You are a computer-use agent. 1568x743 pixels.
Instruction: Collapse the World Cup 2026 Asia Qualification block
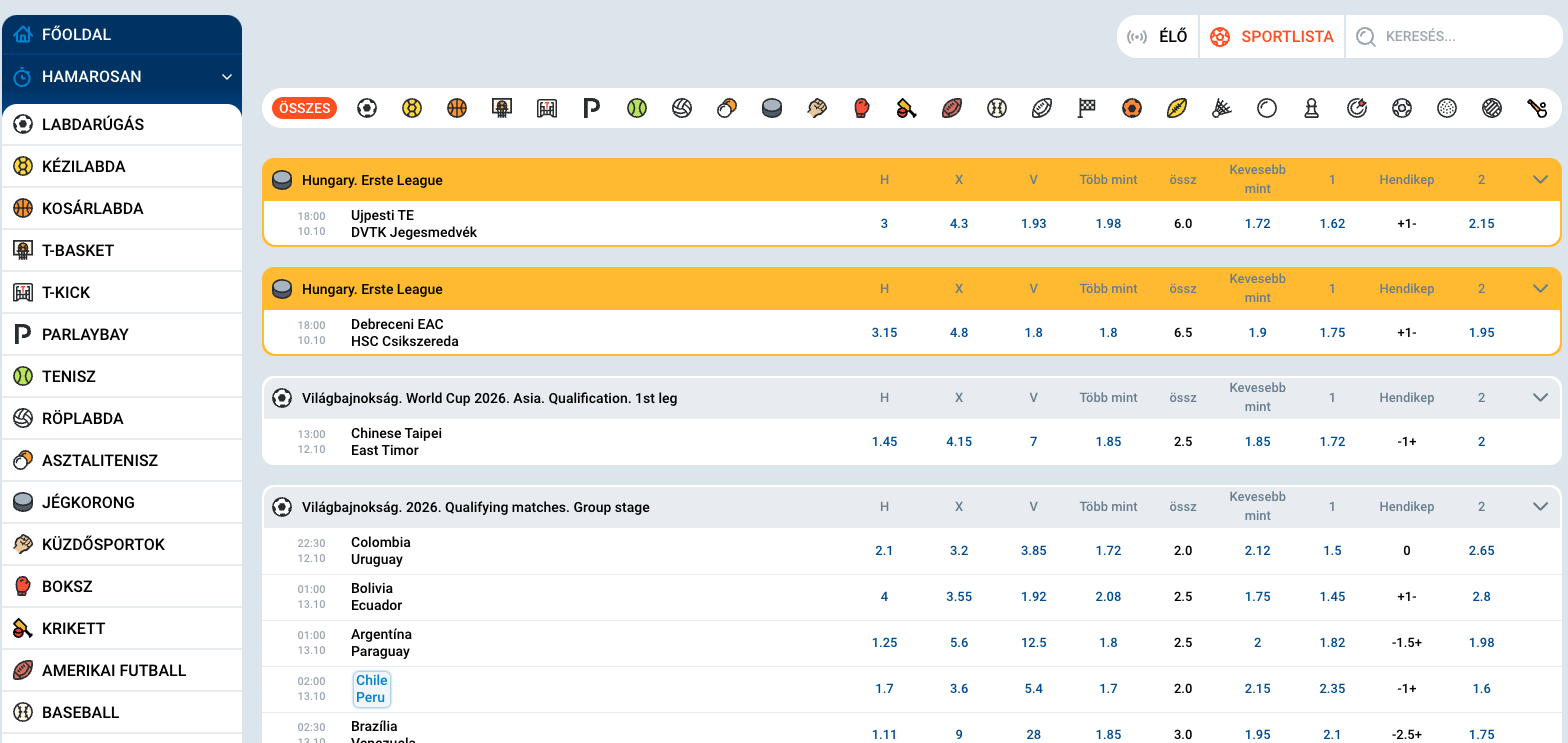1540,398
